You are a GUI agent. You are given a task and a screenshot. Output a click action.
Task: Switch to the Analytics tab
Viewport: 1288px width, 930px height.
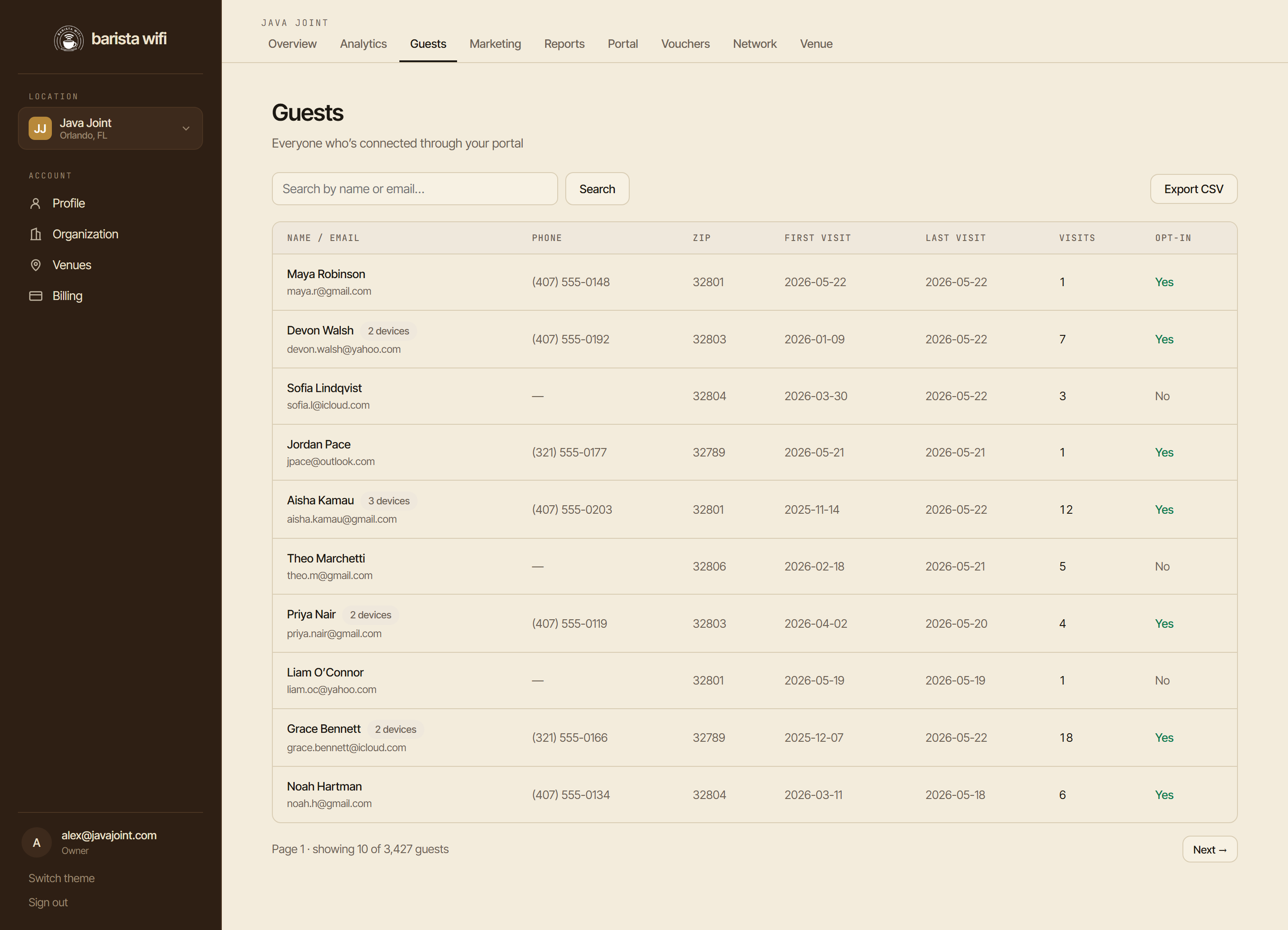point(364,44)
